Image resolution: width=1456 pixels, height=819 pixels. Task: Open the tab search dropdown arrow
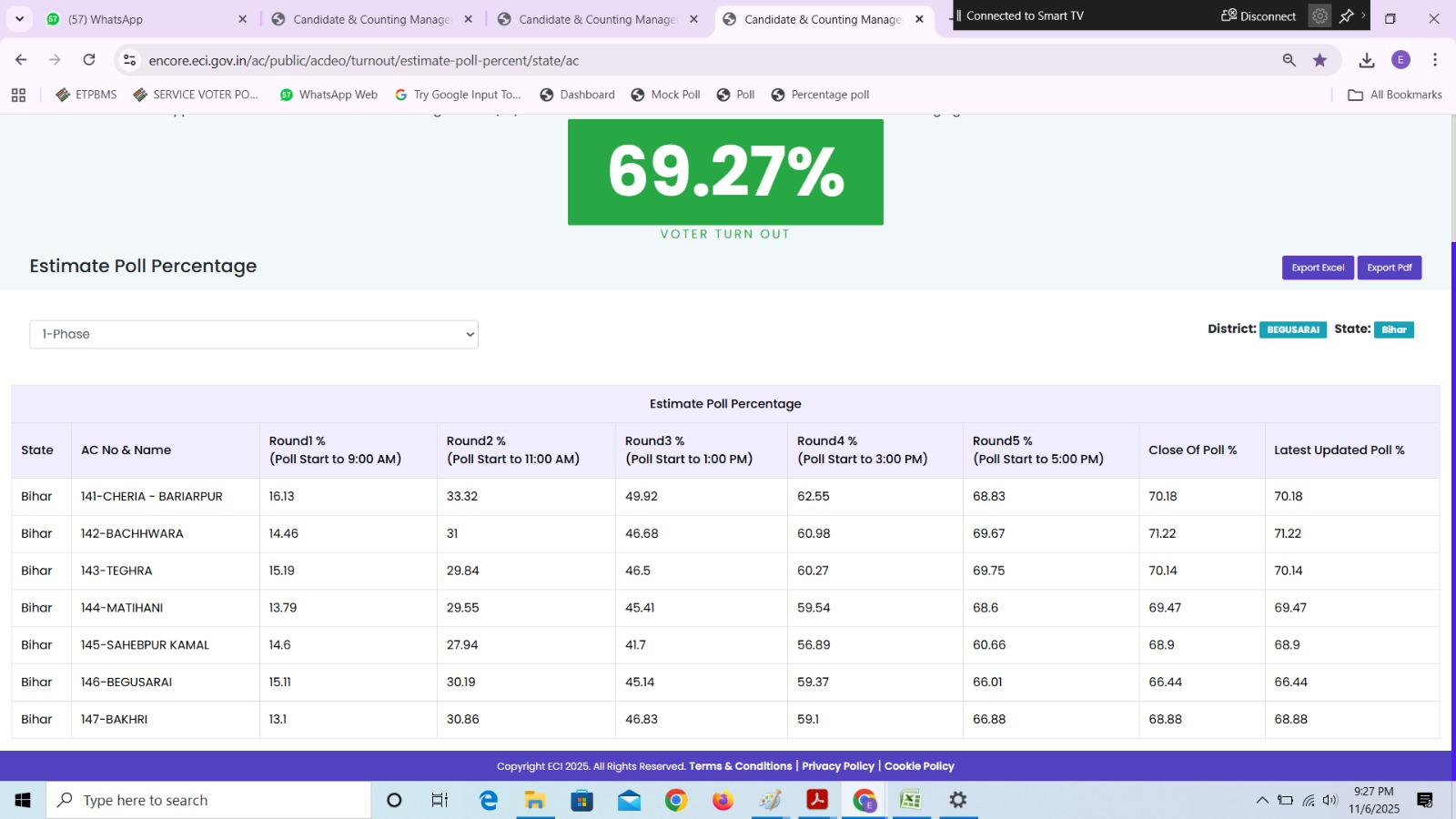[19, 19]
